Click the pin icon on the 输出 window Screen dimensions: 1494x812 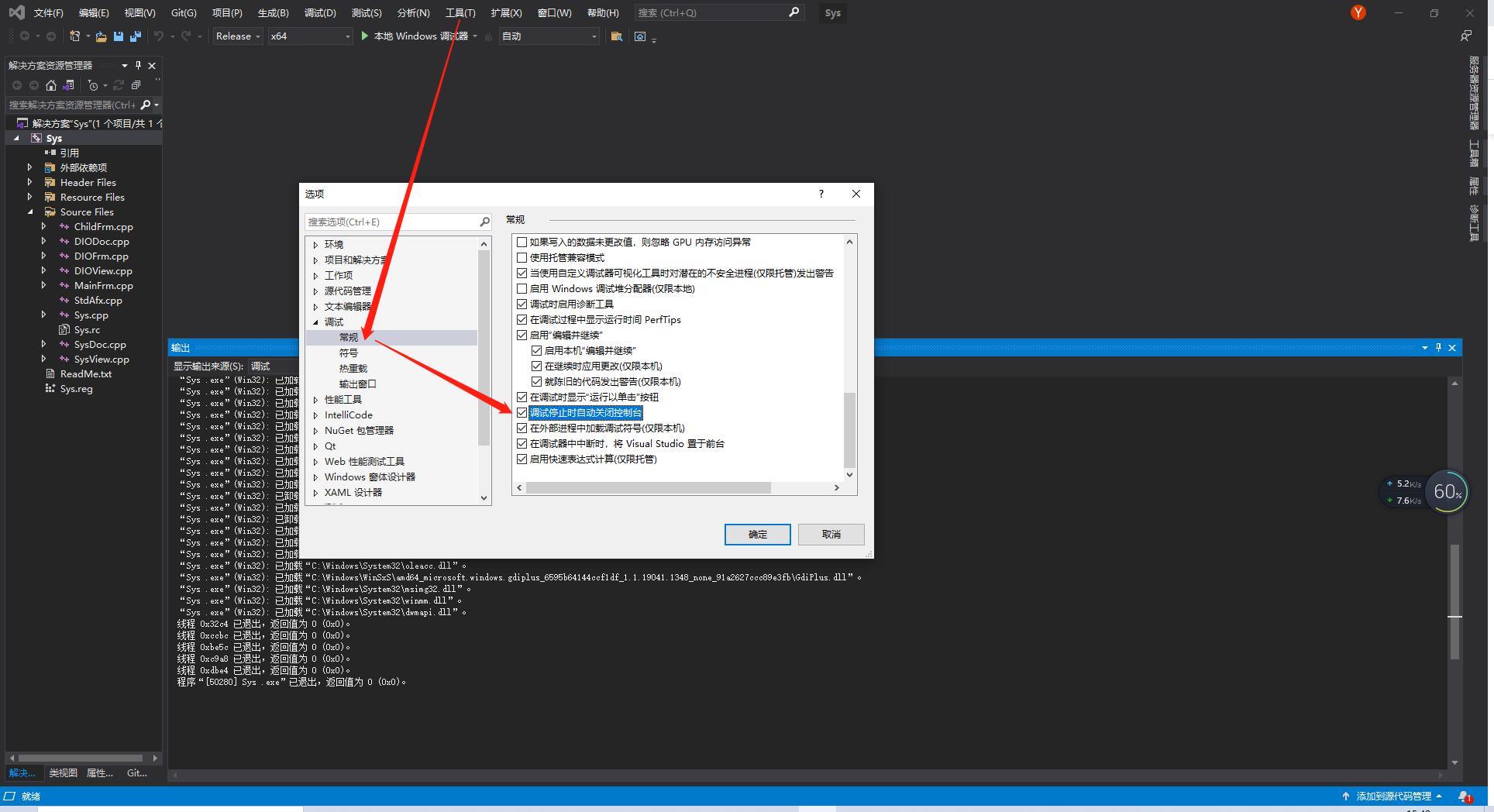[x=1438, y=347]
